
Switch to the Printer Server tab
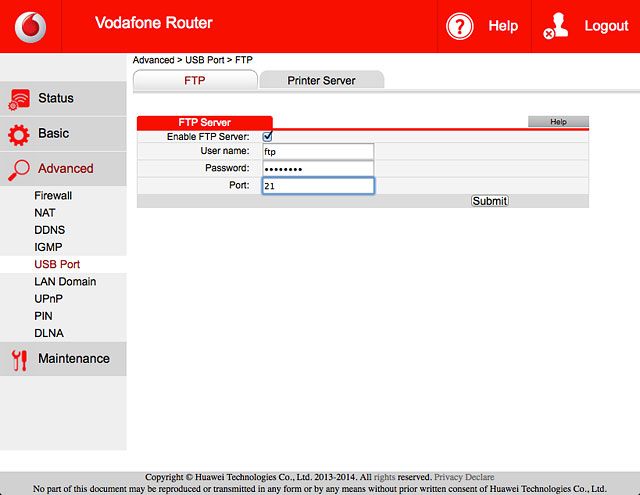(322, 80)
